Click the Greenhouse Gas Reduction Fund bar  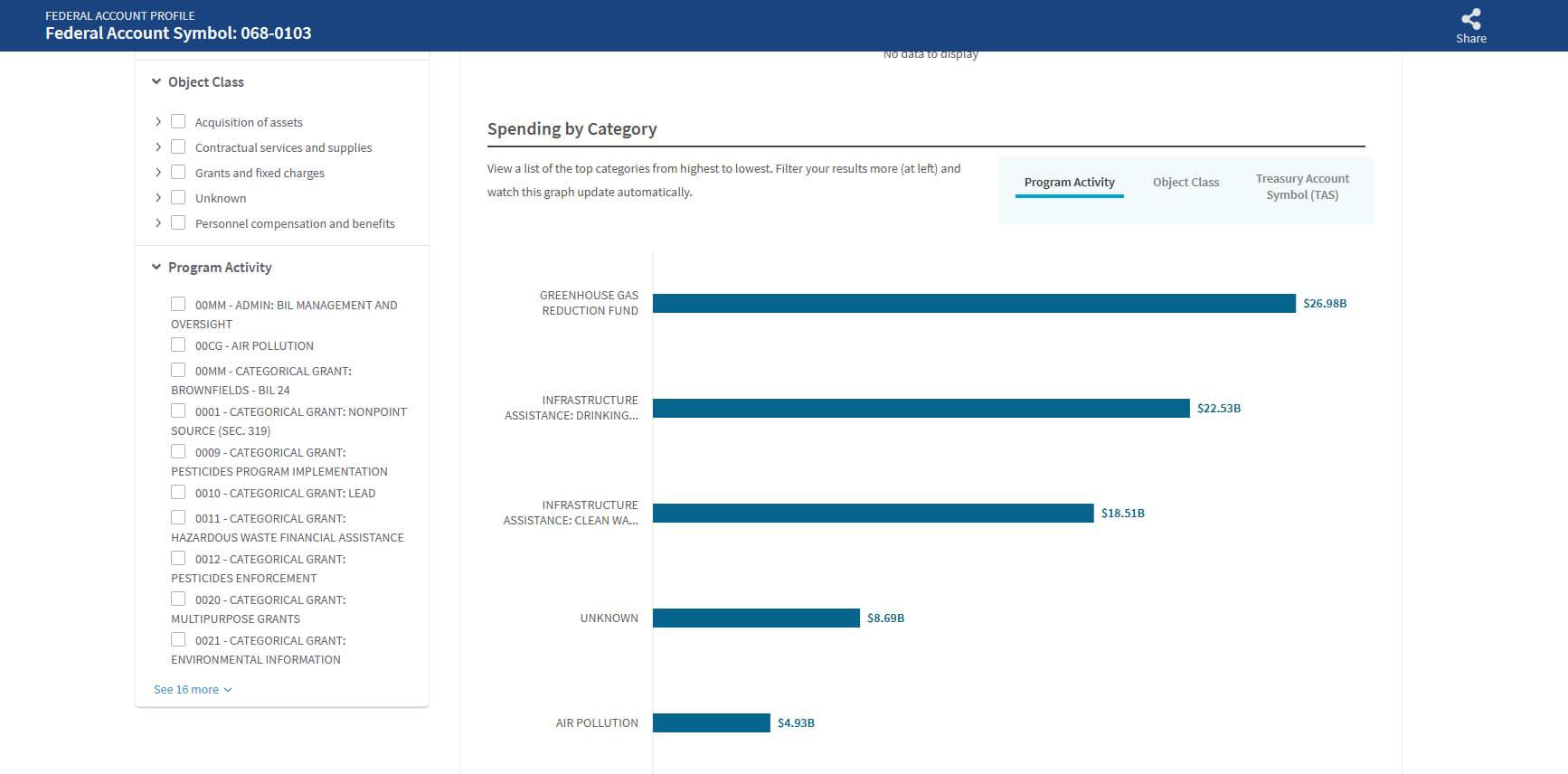pyautogui.click(x=973, y=304)
